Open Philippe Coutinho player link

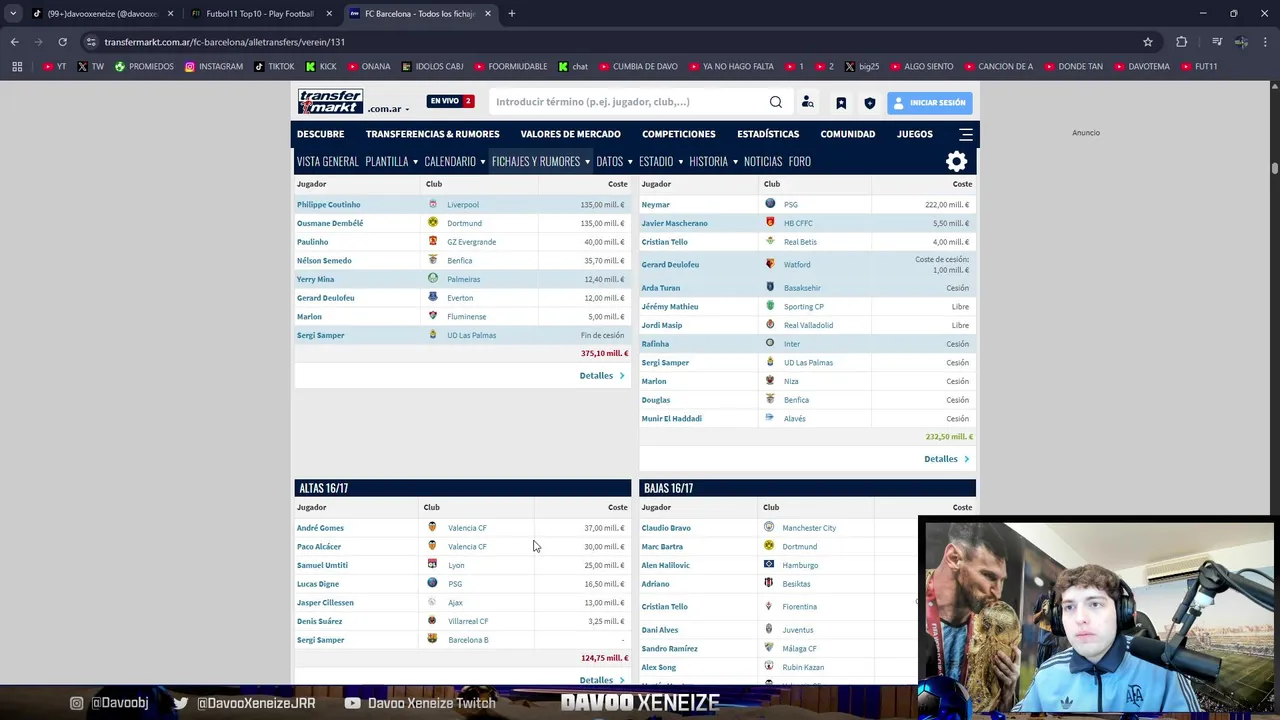328,204
